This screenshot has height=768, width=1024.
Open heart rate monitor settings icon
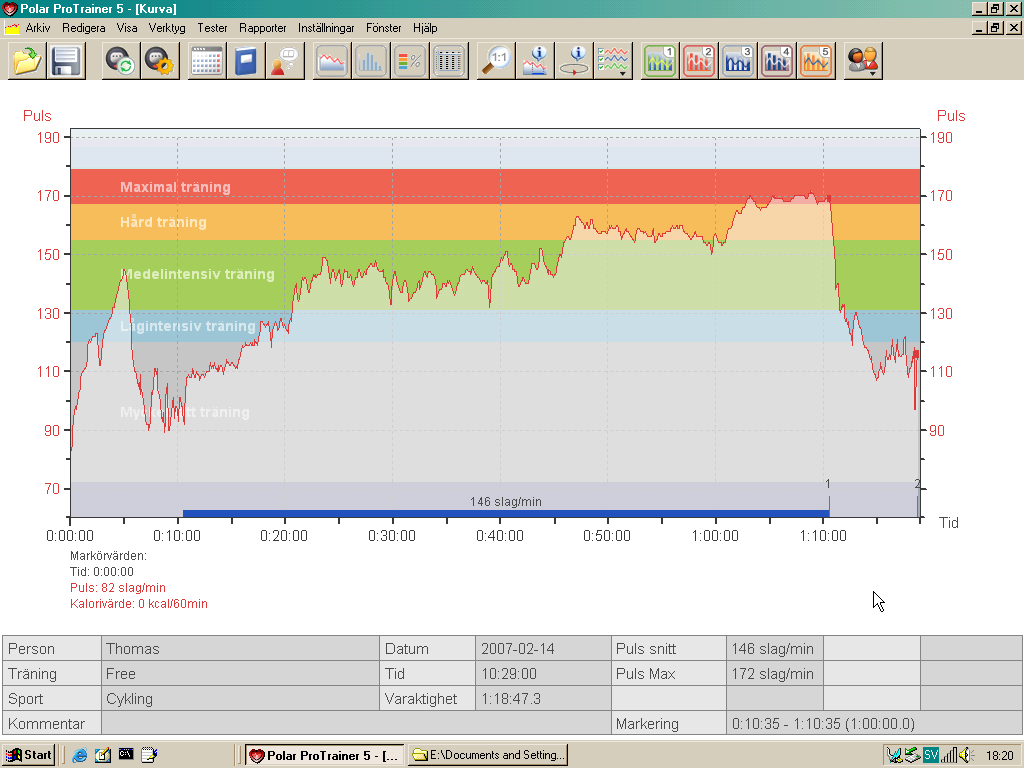pyautogui.click(x=161, y=61)
